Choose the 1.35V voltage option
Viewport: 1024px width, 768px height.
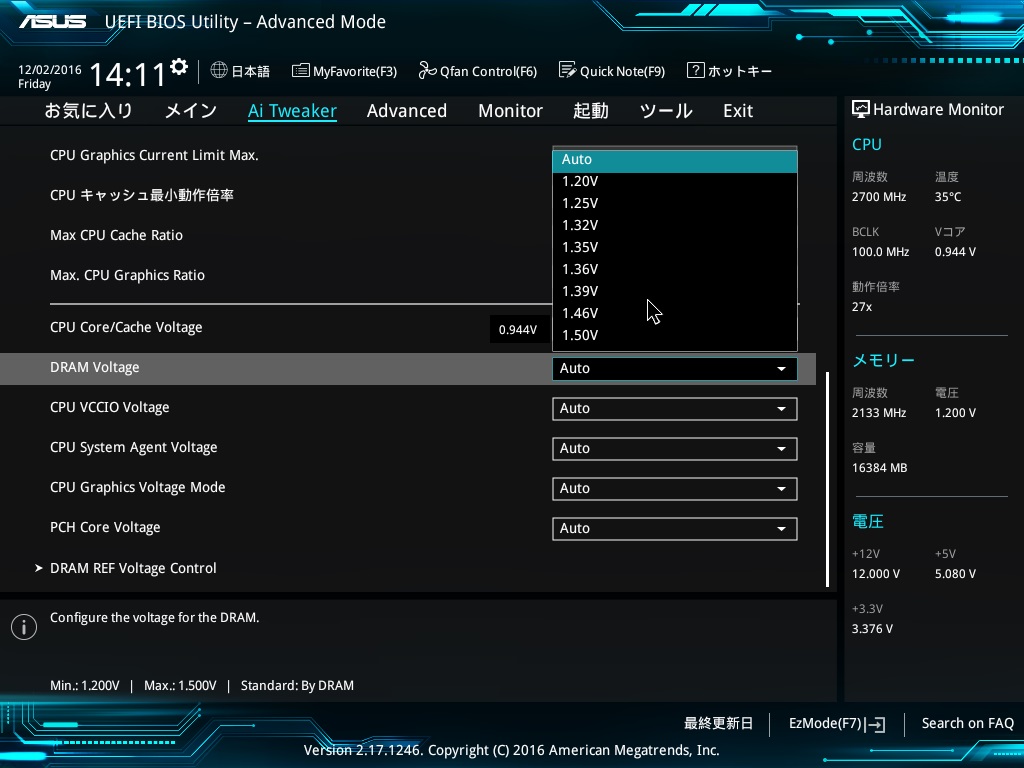[x=675, y=248]
